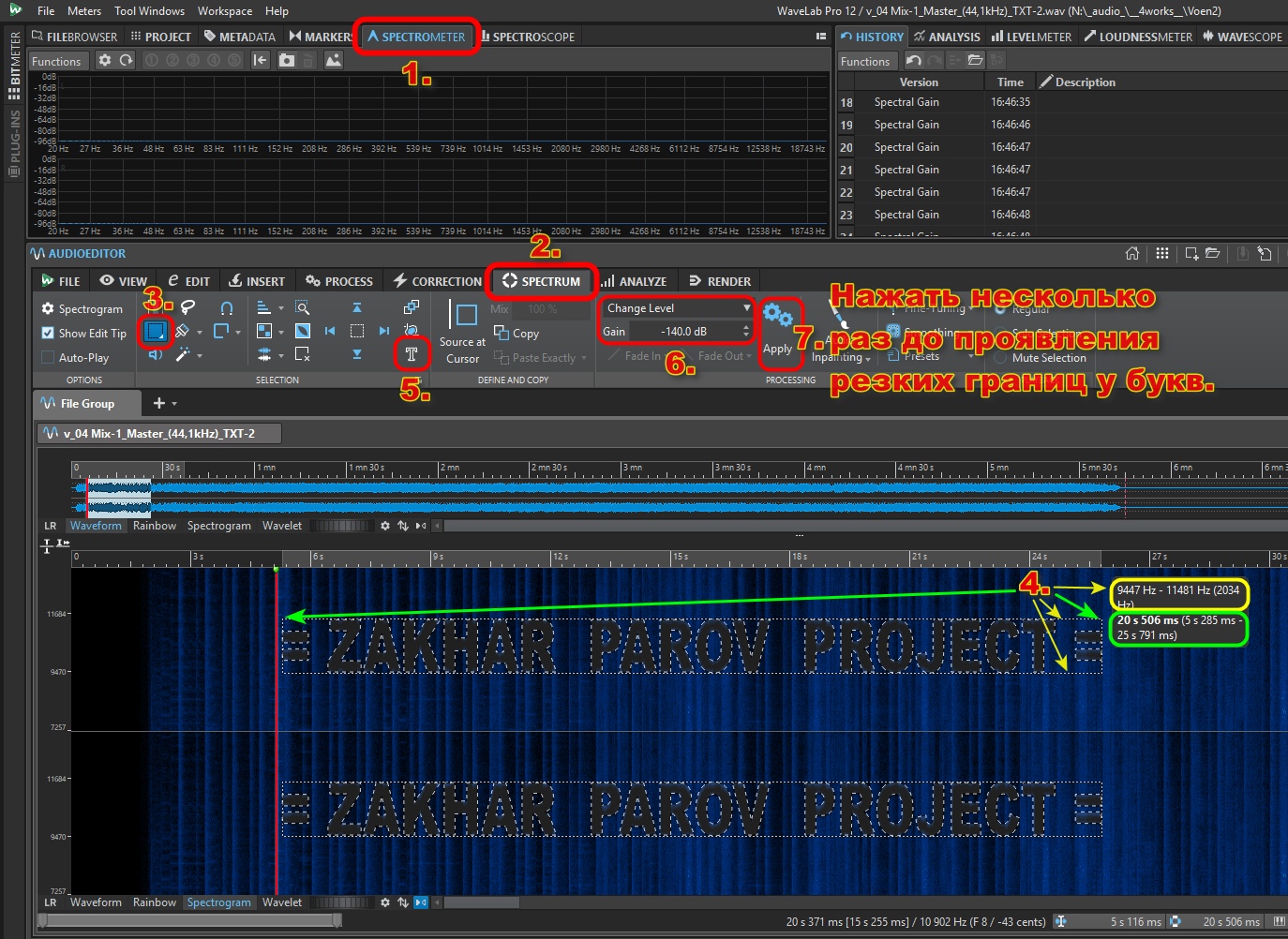Open the Workspace menu
Viewport: 1288px width, 939px height.
(224, 11)
